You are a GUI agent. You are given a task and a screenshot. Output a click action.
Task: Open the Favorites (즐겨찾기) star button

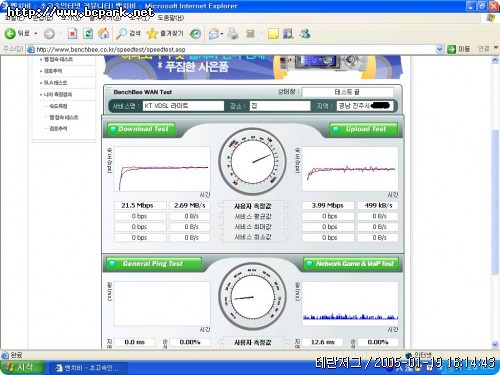click(x=165, y=33)
